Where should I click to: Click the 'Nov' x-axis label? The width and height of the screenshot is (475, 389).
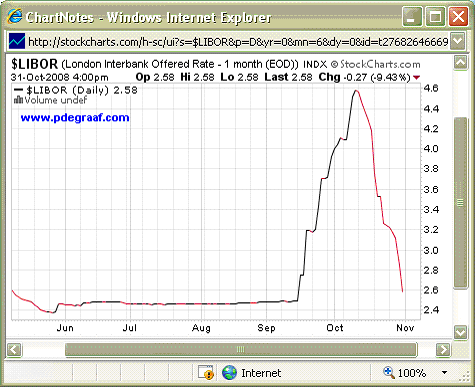click(x=405, y=328)
